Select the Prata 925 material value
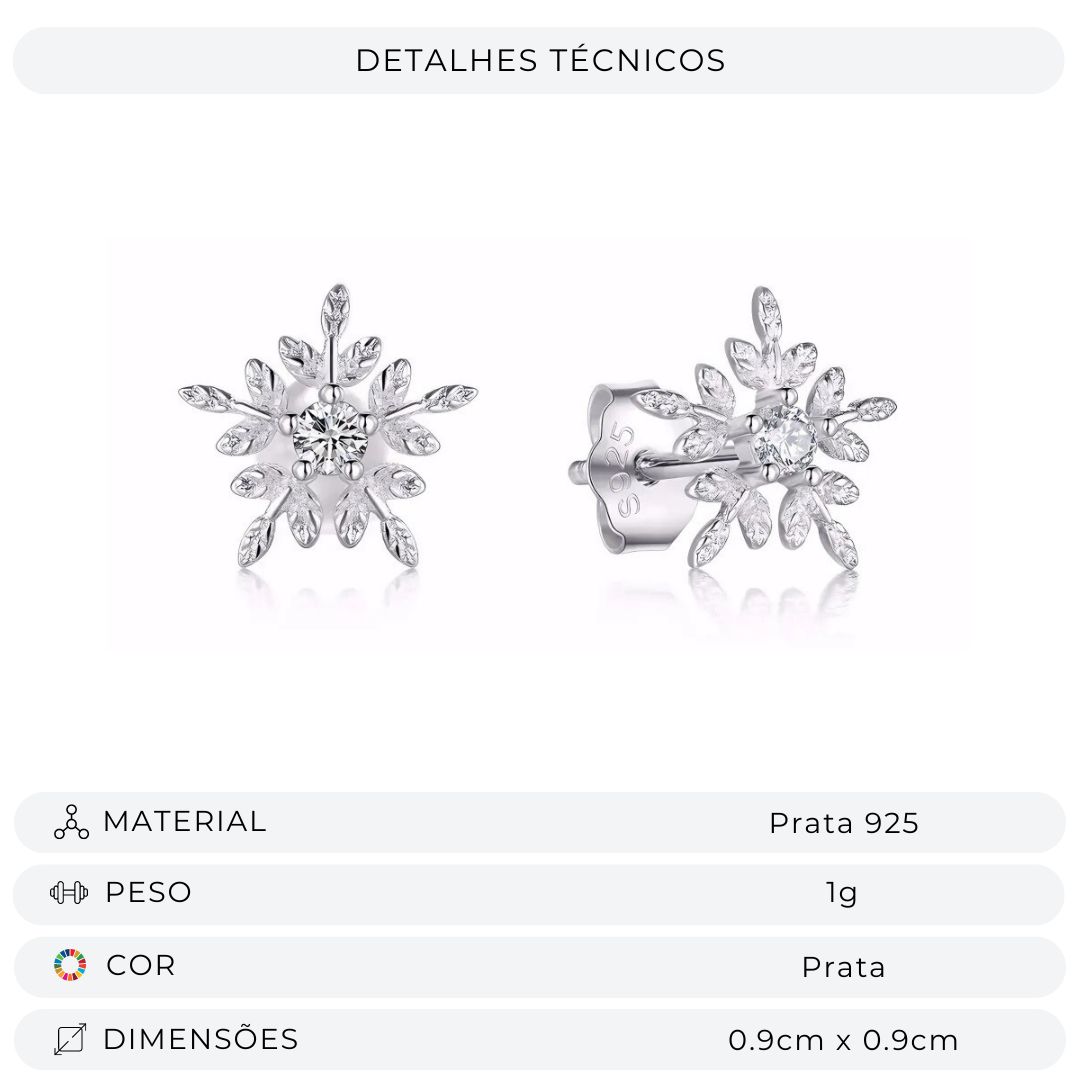The height and width of the screenshot is (1080, 1080). pos(844,823)
